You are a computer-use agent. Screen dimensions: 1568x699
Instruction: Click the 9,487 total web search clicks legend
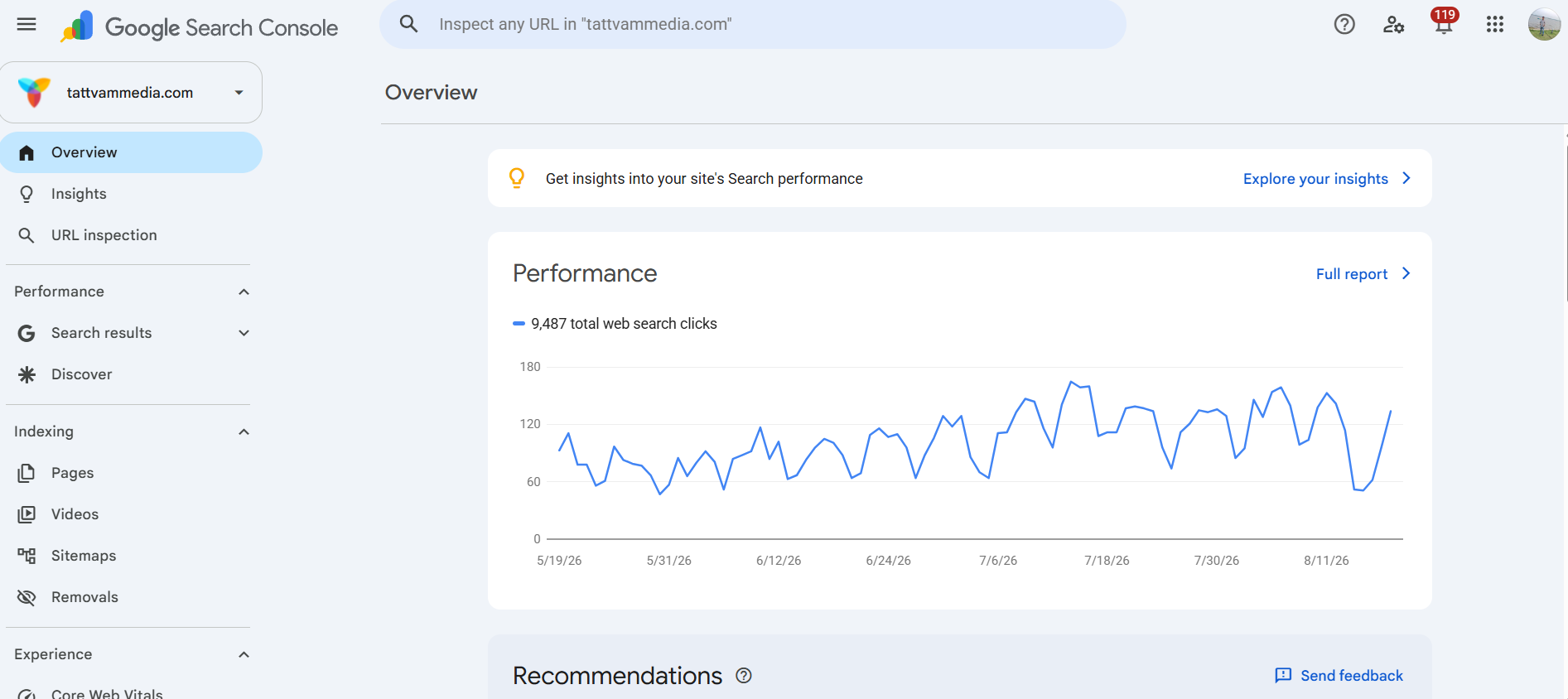pos(615,324)
